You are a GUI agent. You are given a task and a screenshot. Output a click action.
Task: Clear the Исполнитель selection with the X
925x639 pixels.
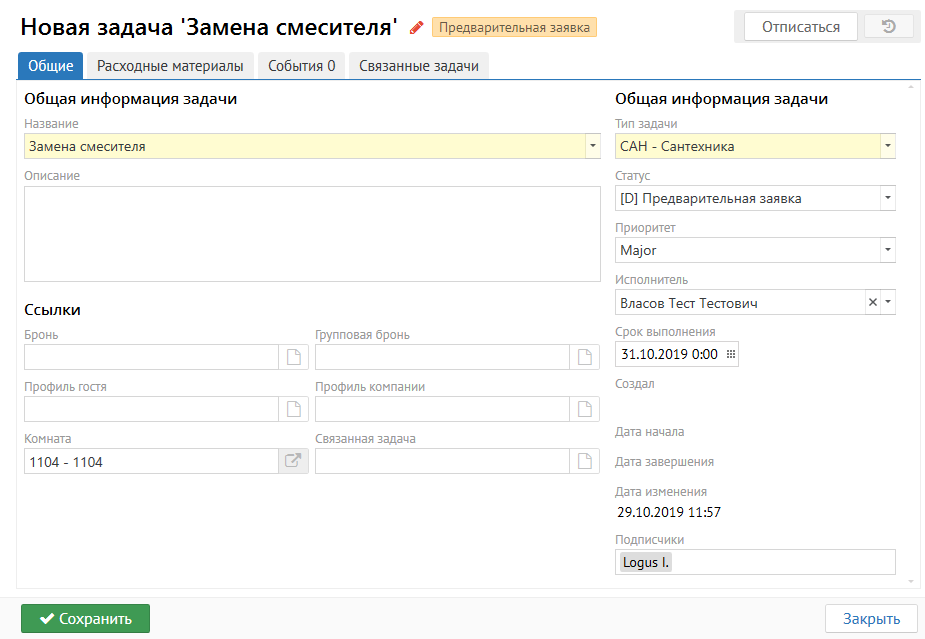872,302
